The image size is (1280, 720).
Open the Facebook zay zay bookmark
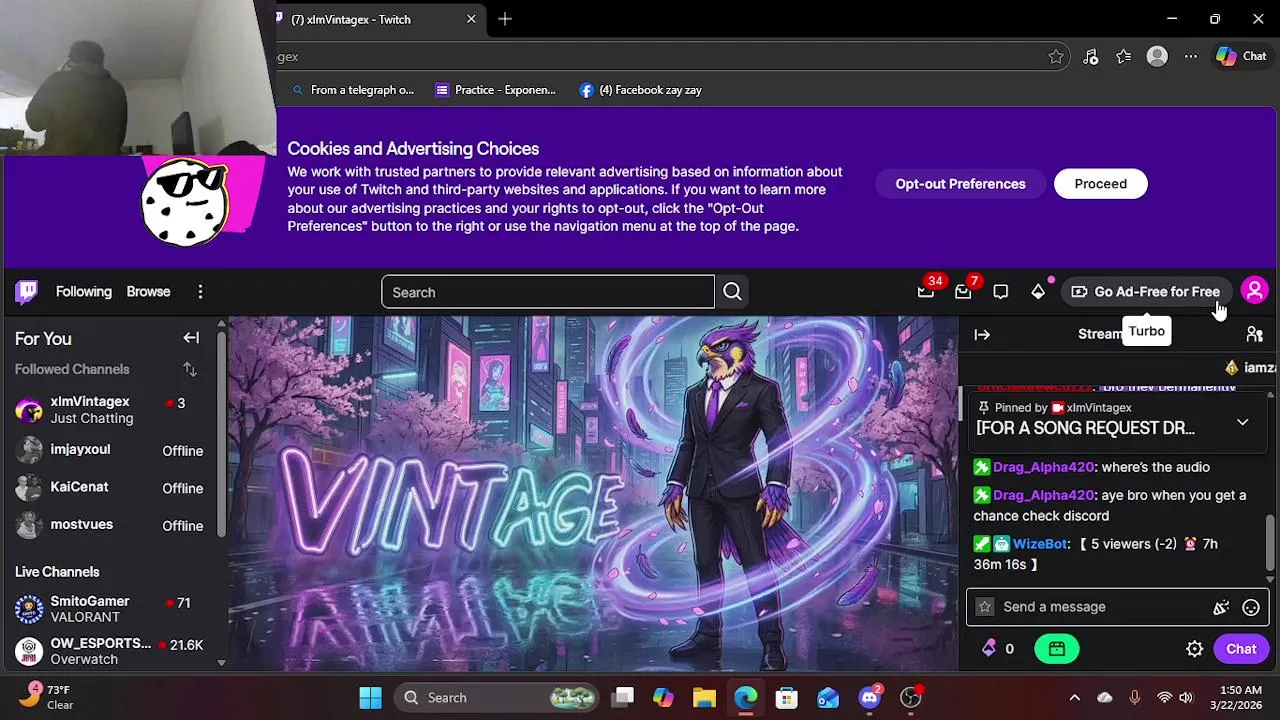pyautogui.click(x=641, y=90)
